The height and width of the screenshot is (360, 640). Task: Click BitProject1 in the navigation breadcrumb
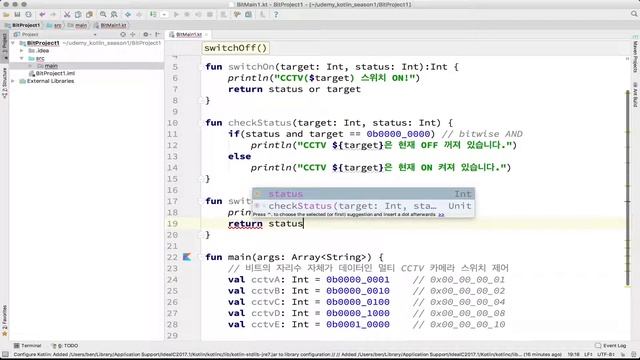pos(22,25)
